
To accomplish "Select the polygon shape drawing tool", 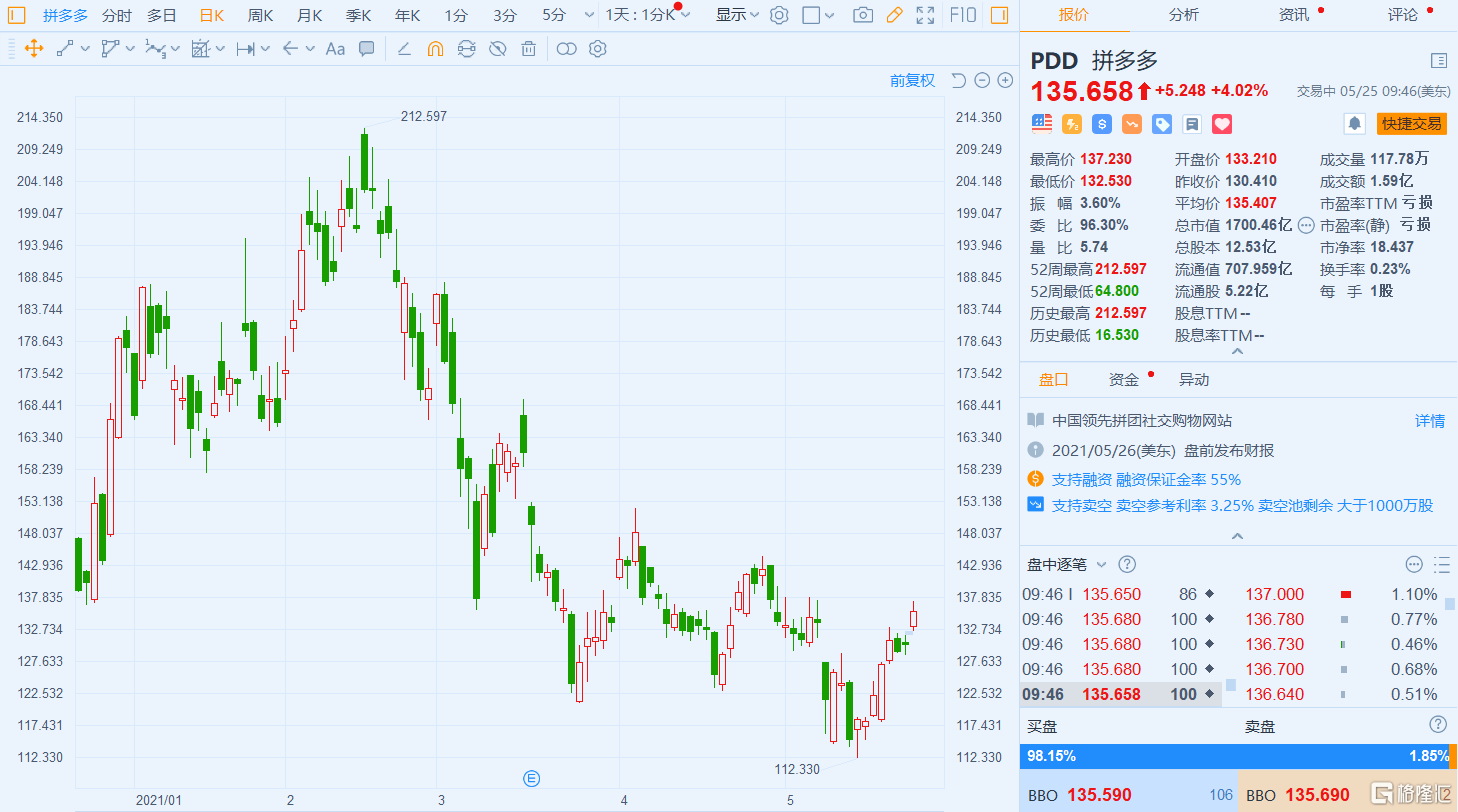I will [110, 48].
